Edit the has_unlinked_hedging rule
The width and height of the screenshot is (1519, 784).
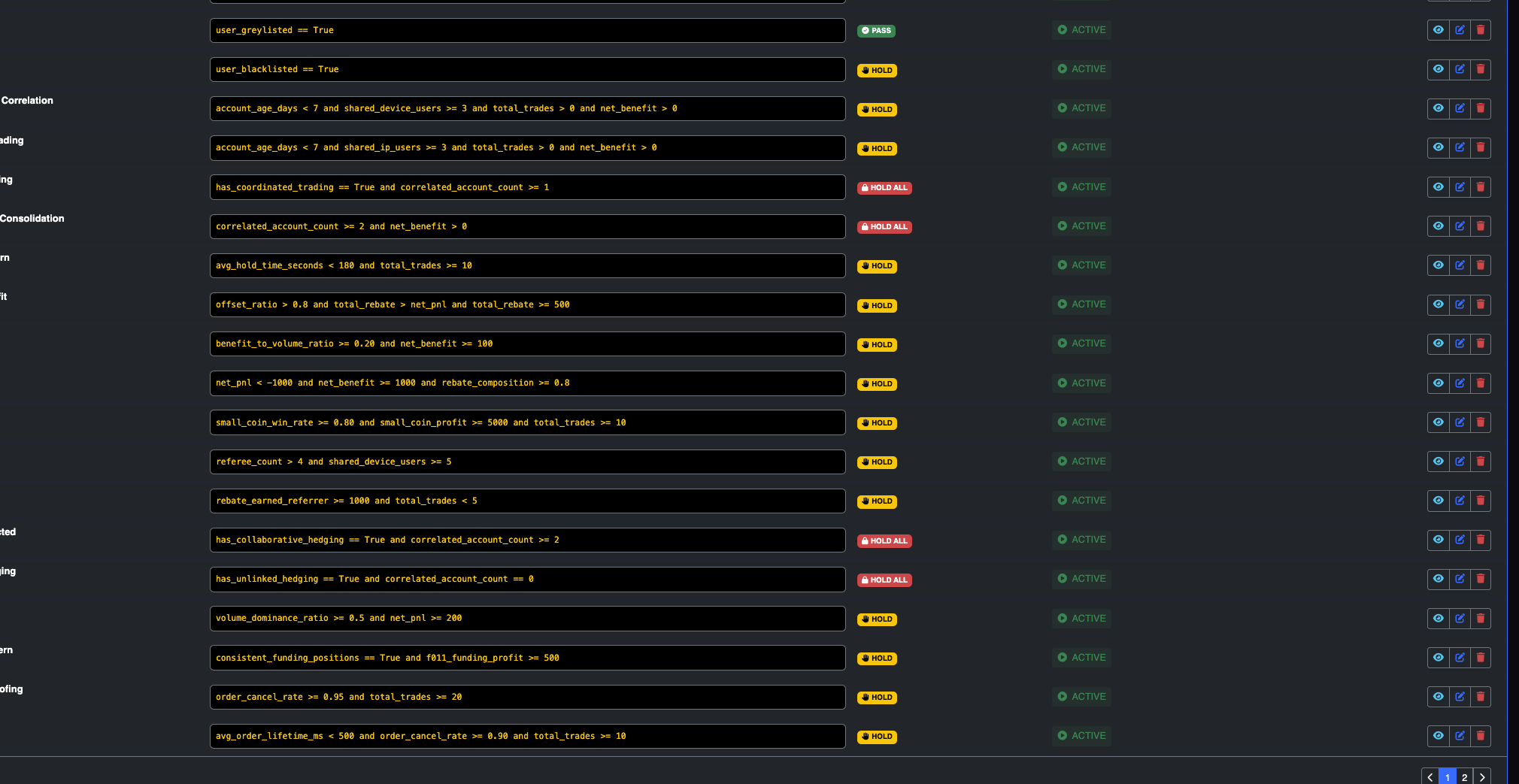(1459, 579)
